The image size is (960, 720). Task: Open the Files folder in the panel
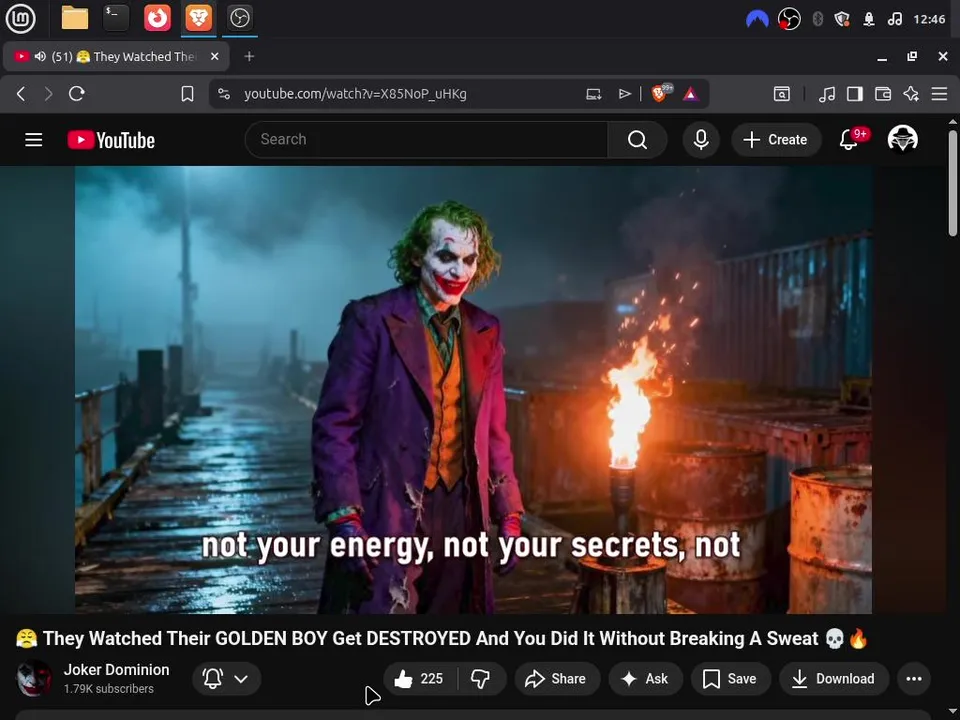[x=75, y=18]
